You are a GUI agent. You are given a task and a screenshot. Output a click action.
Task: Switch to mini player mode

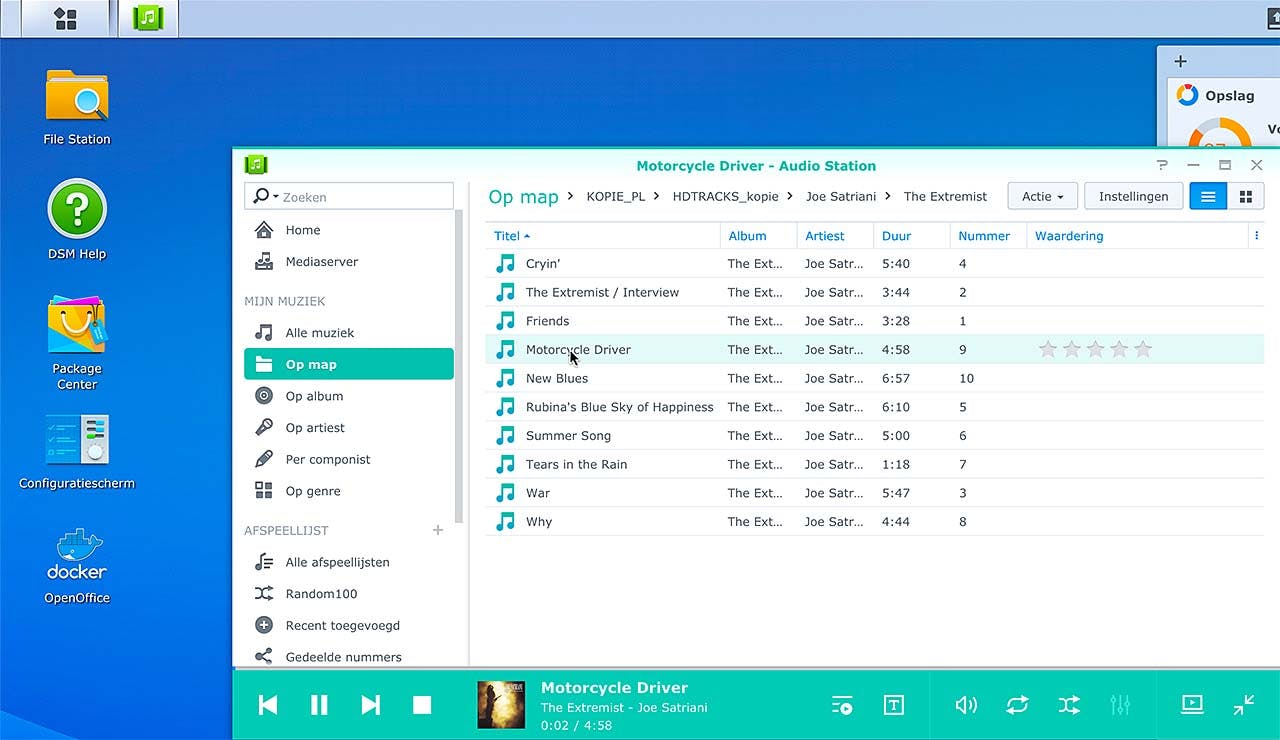pos(1244,705)
